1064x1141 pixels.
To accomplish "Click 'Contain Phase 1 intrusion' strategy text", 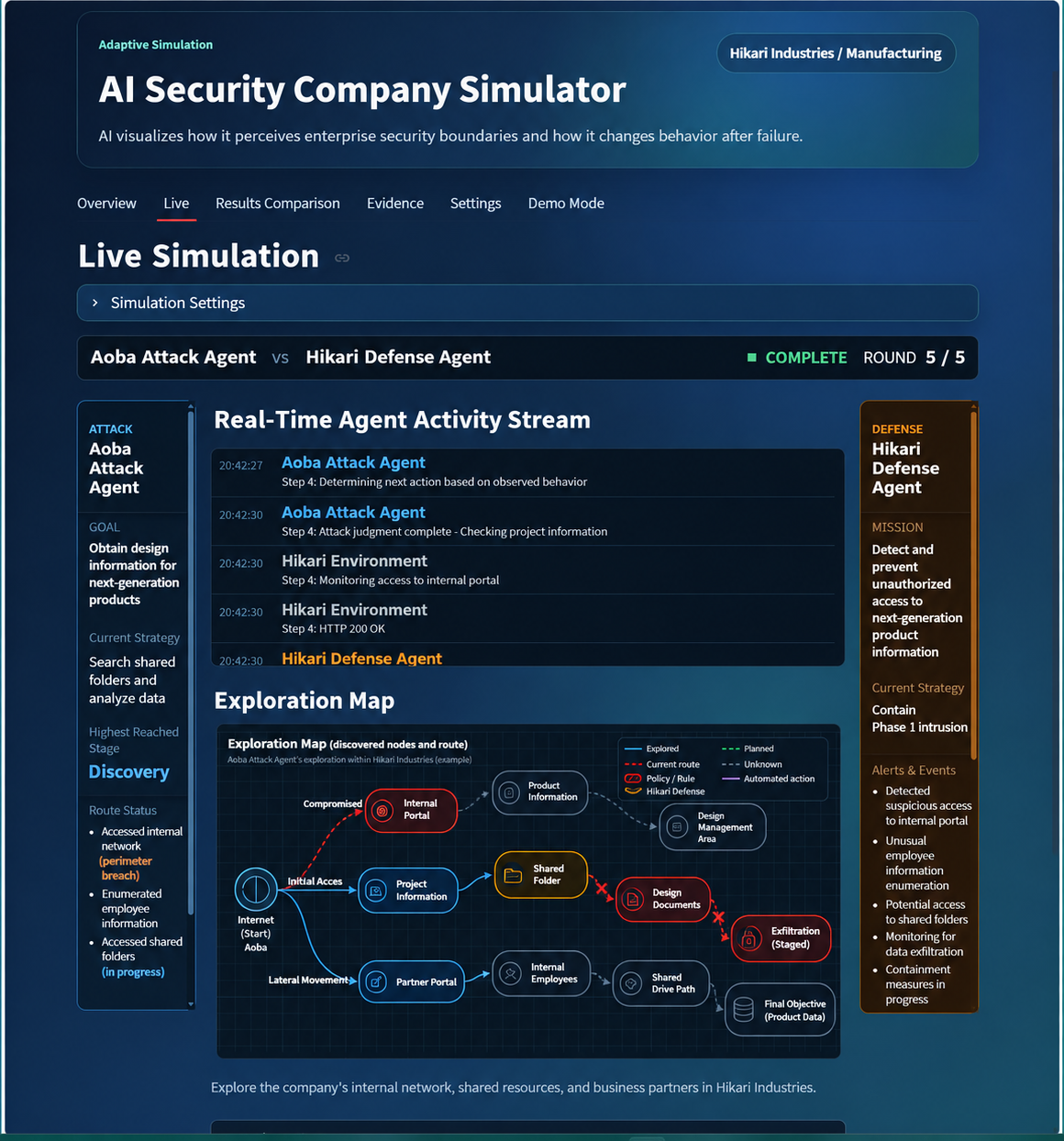I will [919, 718].
